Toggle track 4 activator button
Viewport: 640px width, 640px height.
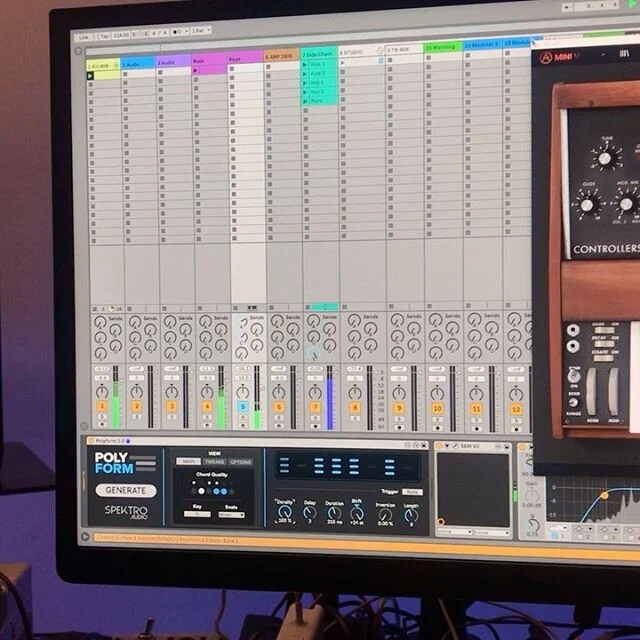(x=207, y=407)
